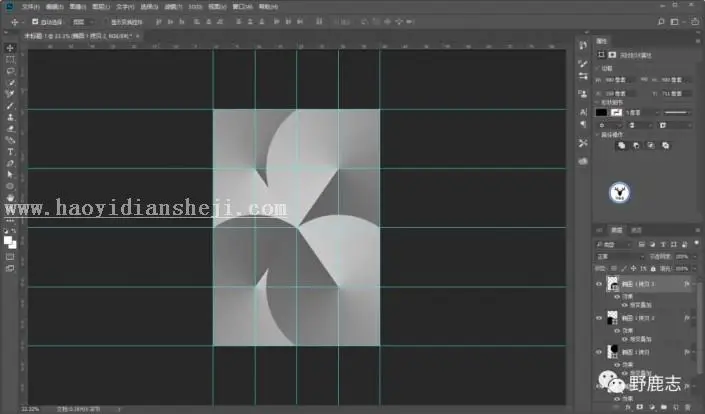Collapse fx effects of 椭圆 1 拷贝 2
705x414 pixels.
694,318
